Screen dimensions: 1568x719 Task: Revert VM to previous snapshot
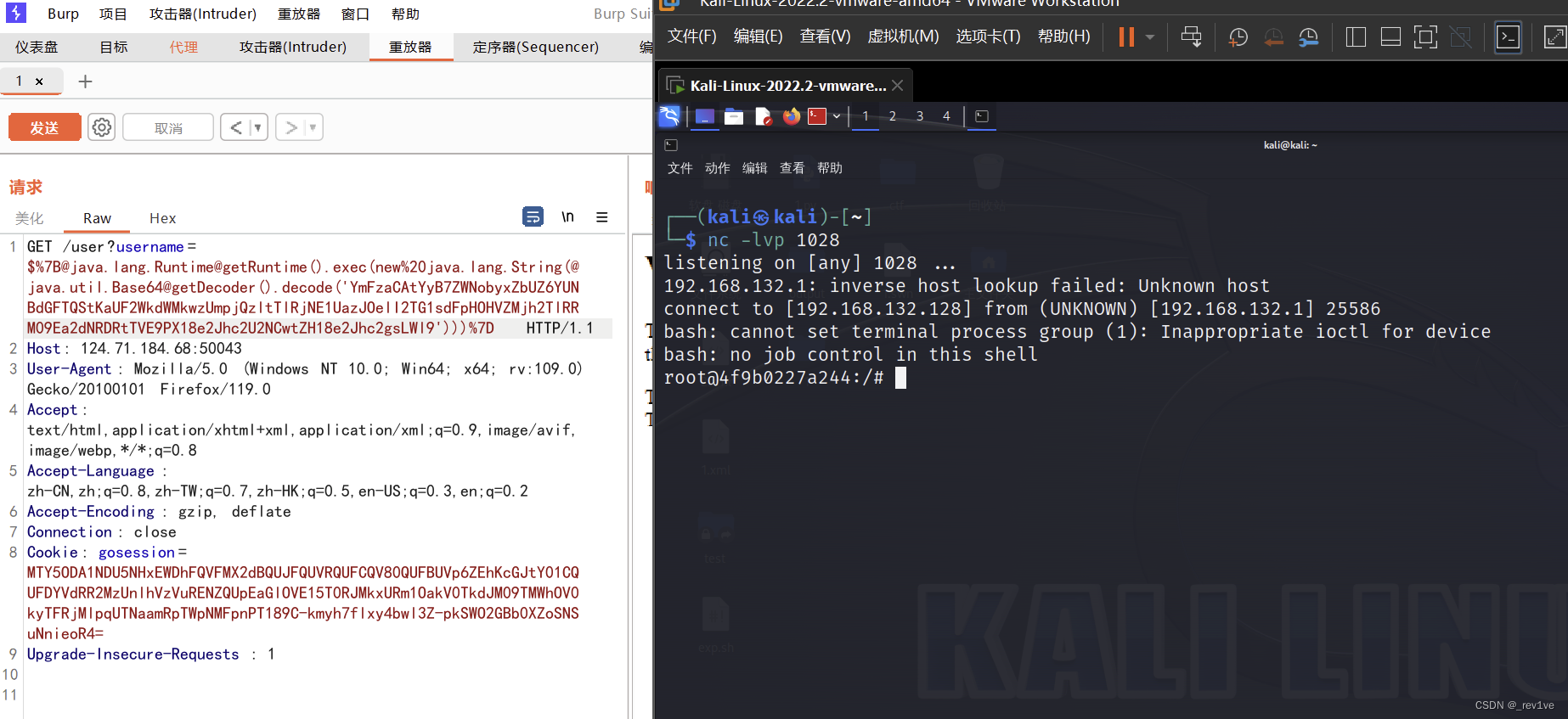click(1273, 37)
